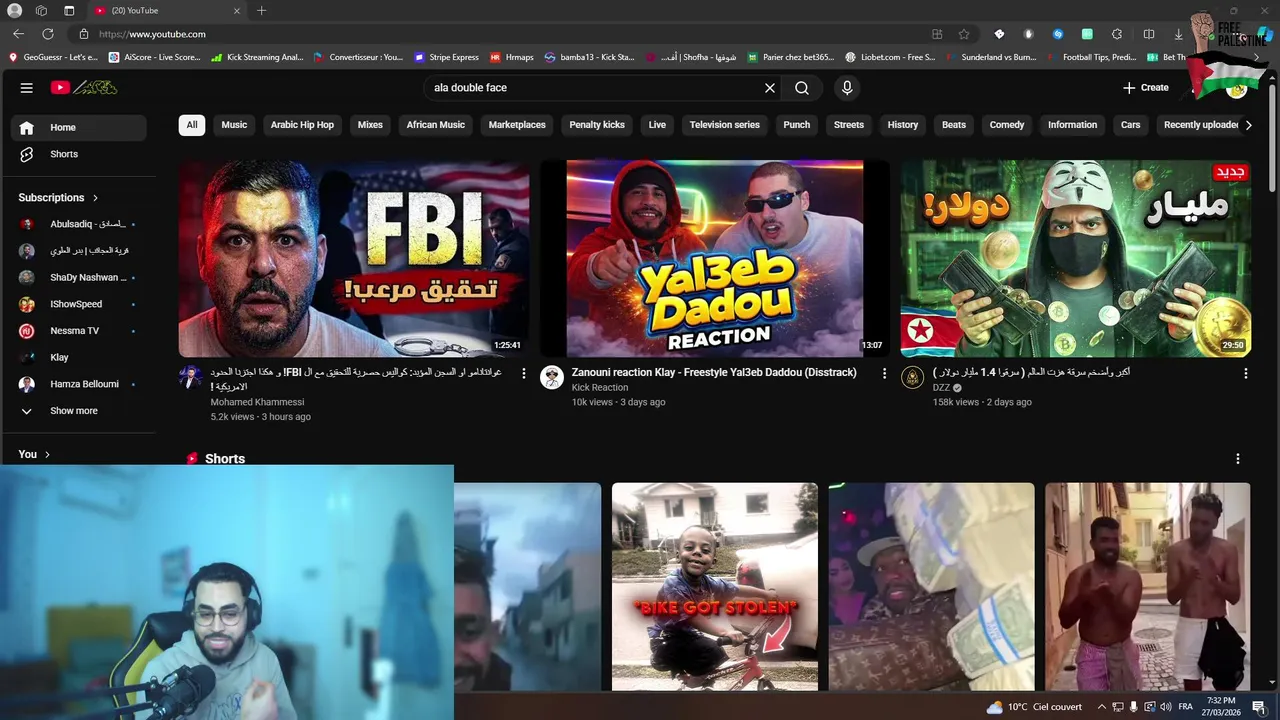Select the Live chip
Viewport: 1280px width, 720px height.
657,125
